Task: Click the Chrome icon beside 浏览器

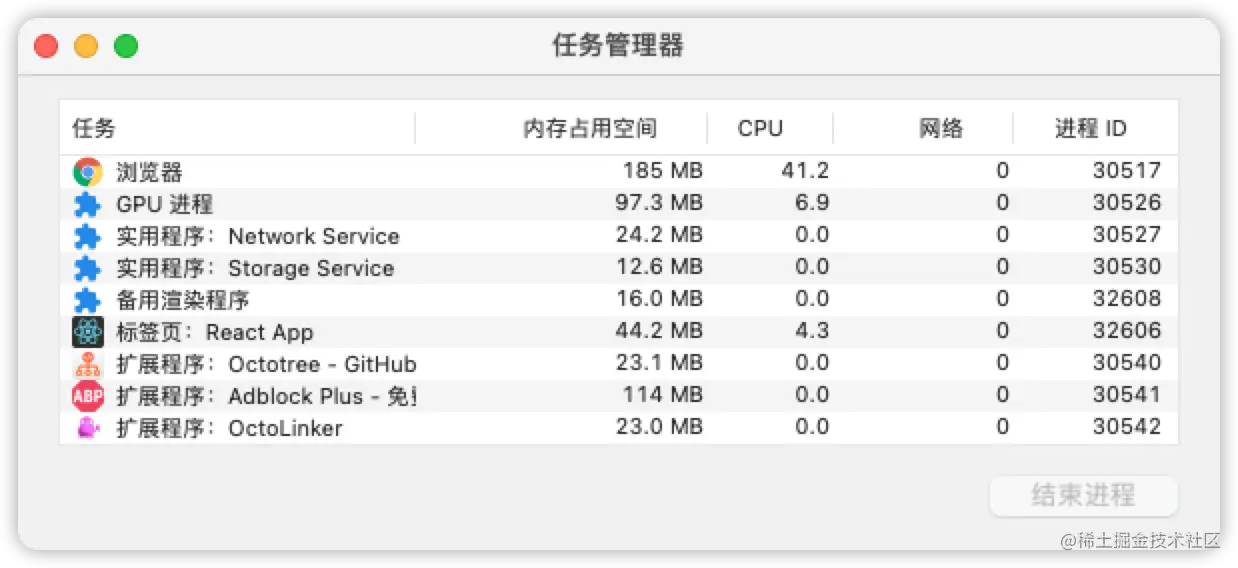Action: click(x=88, y=172)
